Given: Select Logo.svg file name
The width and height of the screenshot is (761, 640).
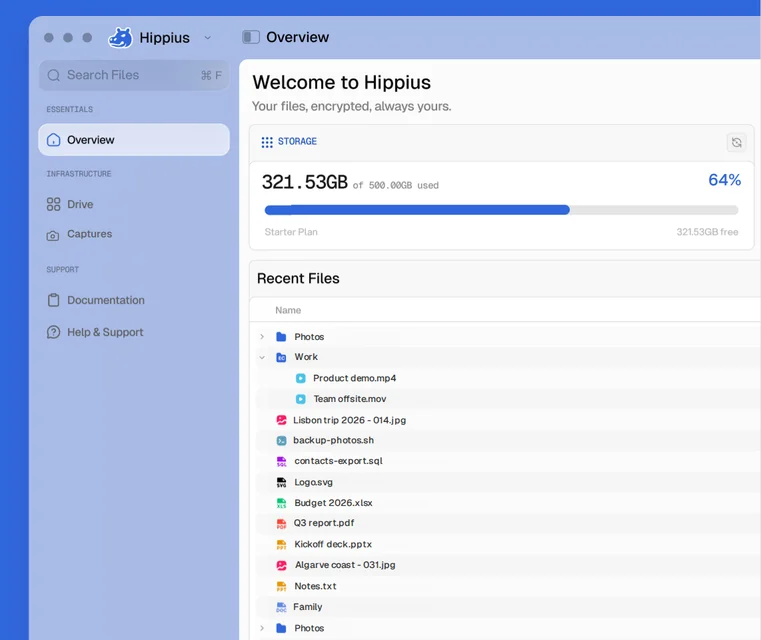Looking at the screenshot, I should click(x=314, y=482).
